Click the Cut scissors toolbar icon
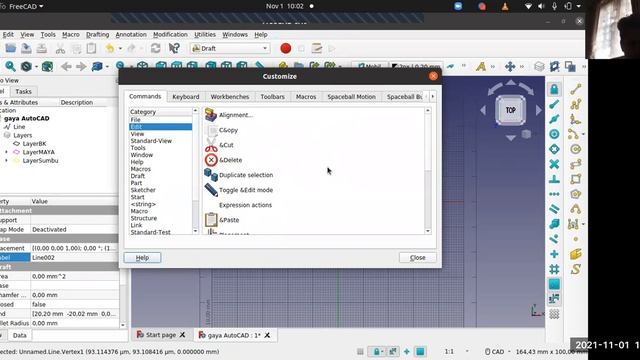 click(x=60, y=49)
